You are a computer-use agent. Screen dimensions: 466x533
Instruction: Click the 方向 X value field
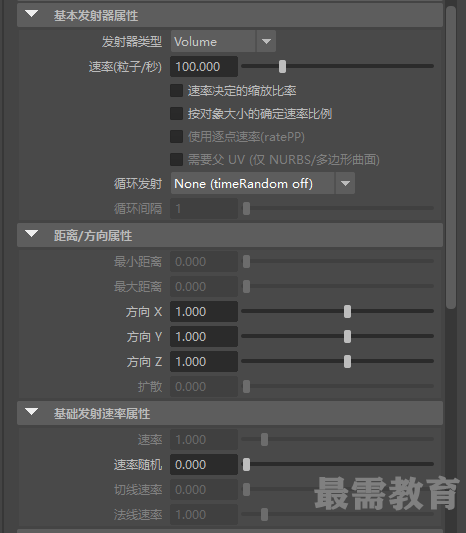click(x=204, y=311)
